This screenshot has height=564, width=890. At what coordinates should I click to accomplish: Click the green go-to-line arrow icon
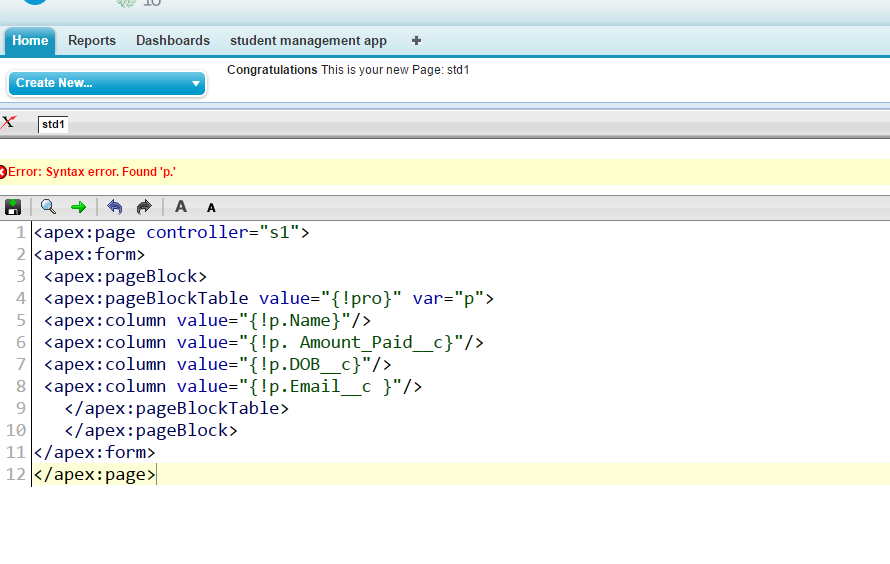click(78, 207)
